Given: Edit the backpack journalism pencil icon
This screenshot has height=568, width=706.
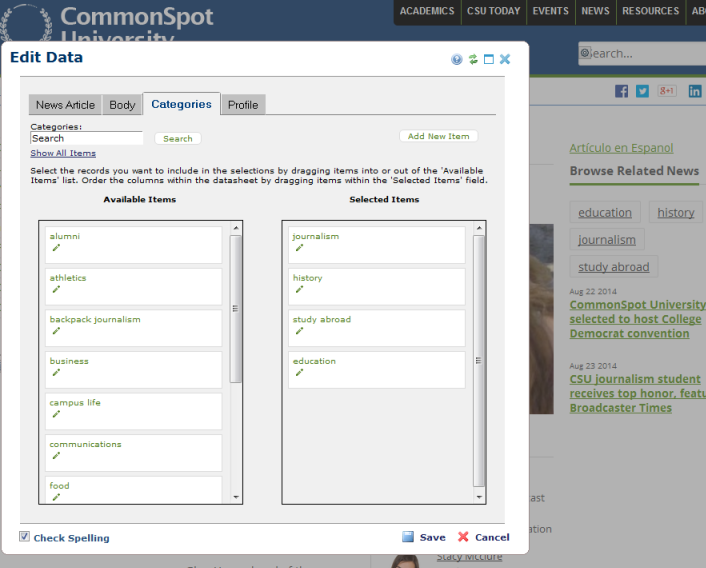Looking at the screenshot, I should [x=56, y=331].
